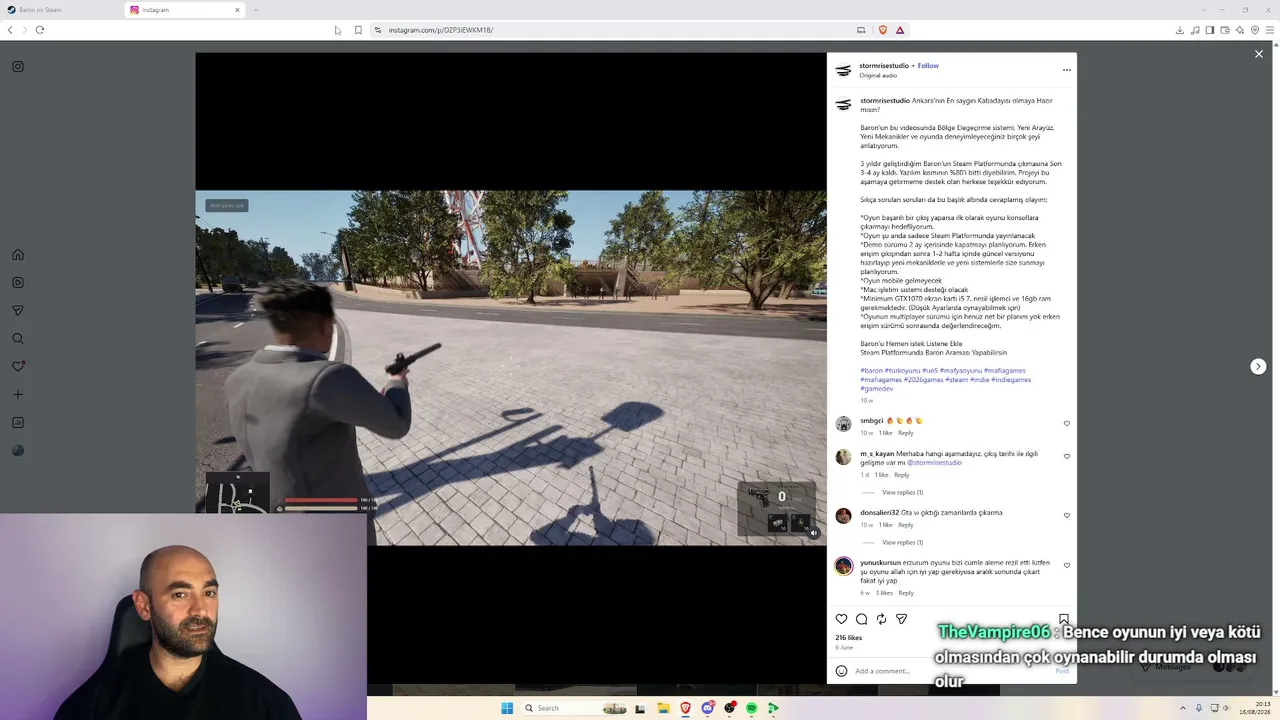Image resolution: width=1280 pixels, height=720 pixels.
Task: Open Messages from the Instagram sidebar
Action: pyautogui.click(x=18, y=310)
